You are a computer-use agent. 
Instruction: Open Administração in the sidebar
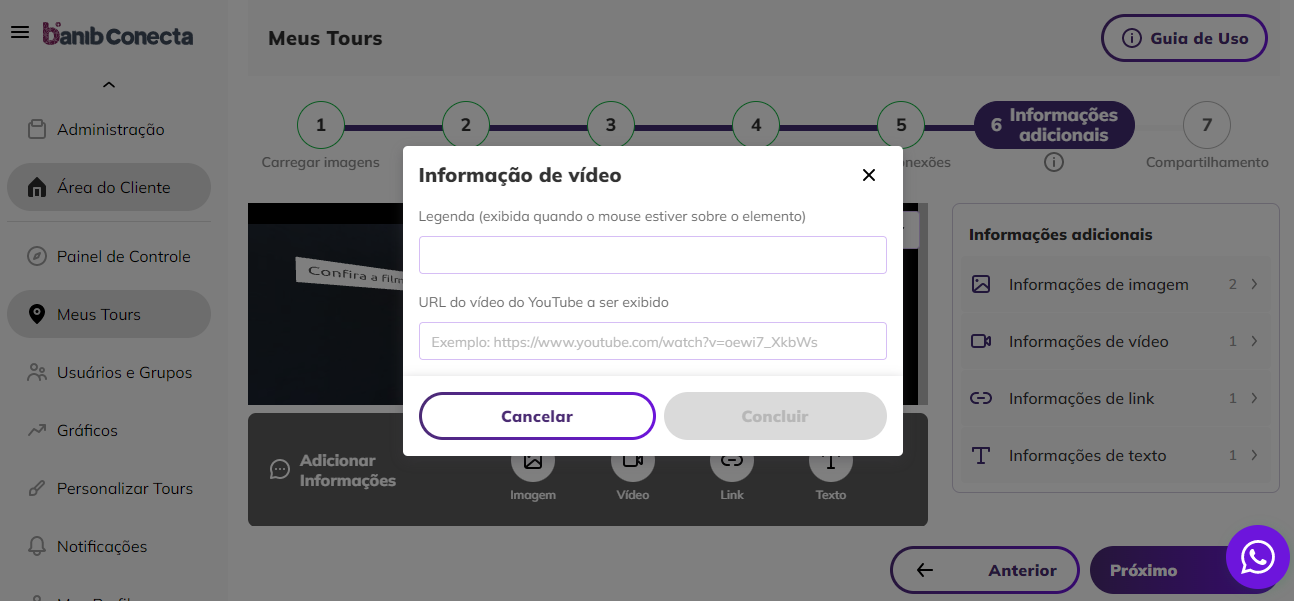click(109, 129)
